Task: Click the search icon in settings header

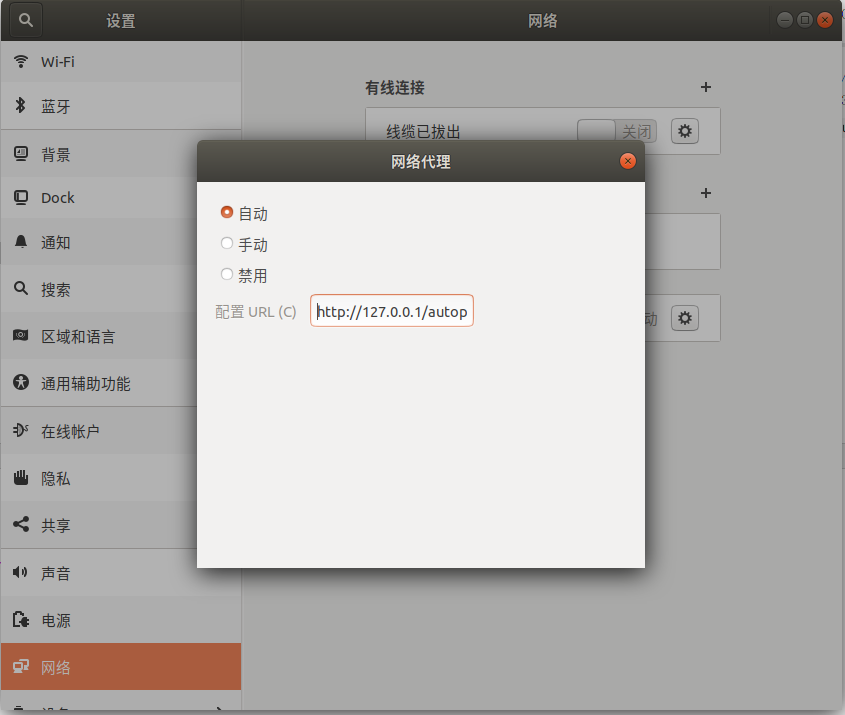Action: [x=26, y=20]
